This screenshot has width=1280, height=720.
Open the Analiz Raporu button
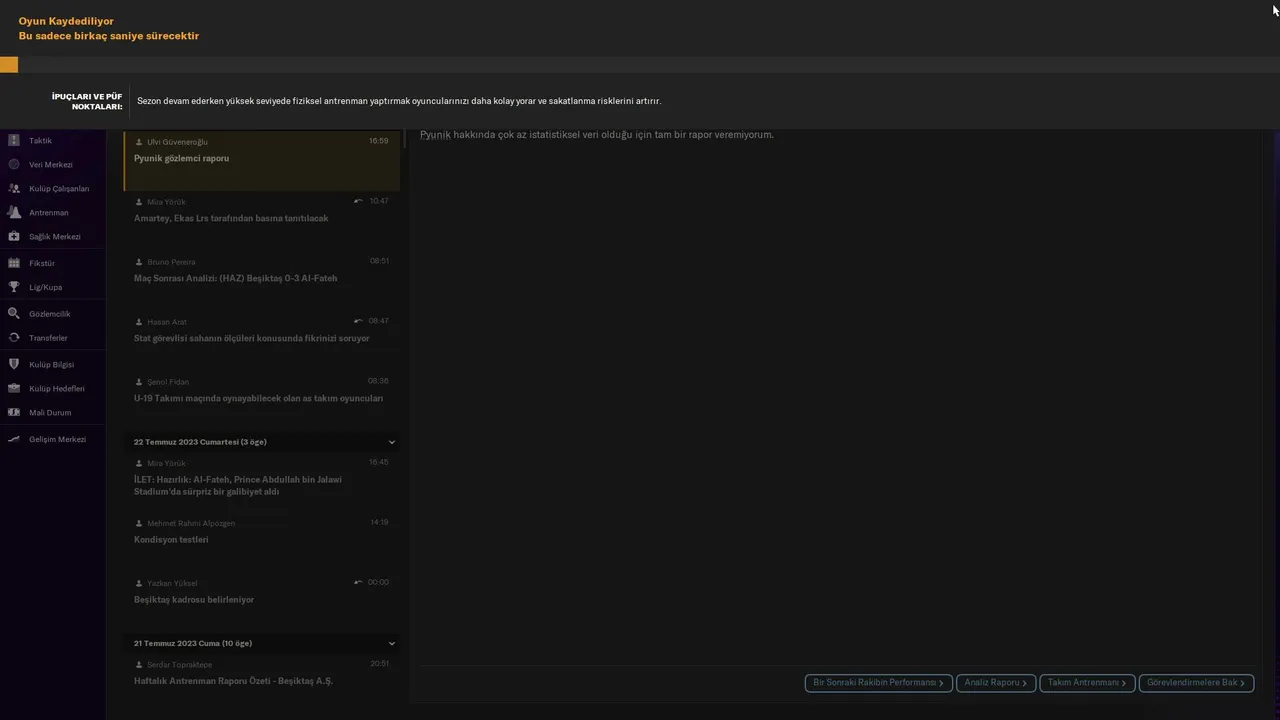point(995,683)
